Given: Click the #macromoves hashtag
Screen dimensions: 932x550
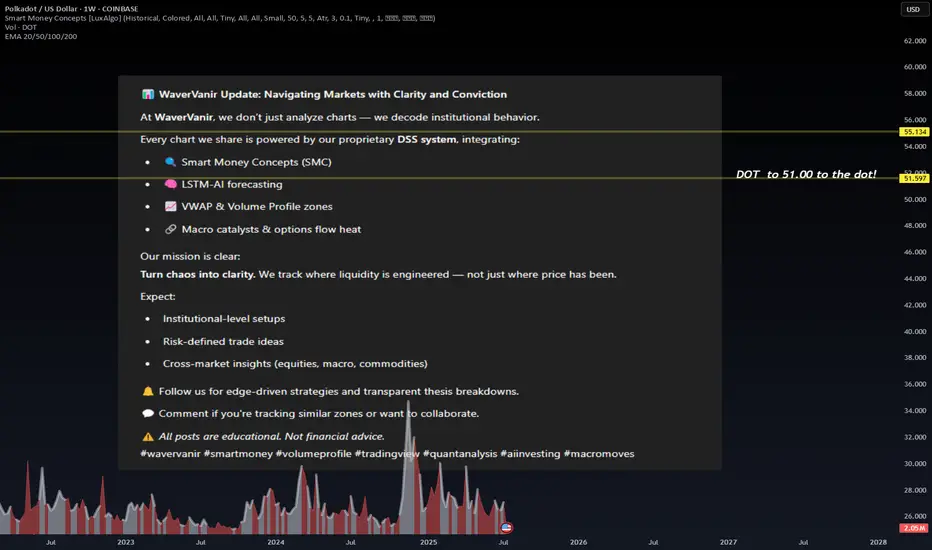Looking at the screenshot, I should [x=599, y=454].
